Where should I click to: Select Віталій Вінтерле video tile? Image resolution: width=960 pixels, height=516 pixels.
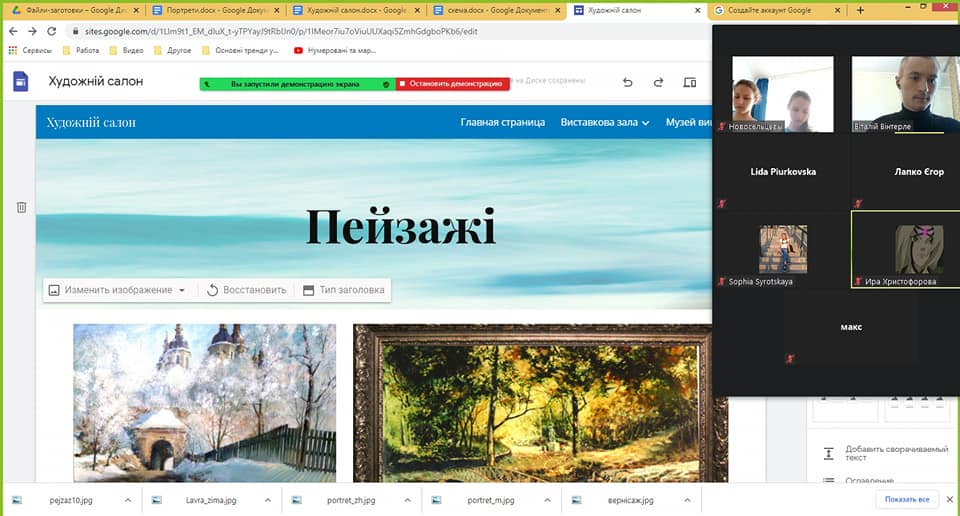coord(906,94)
